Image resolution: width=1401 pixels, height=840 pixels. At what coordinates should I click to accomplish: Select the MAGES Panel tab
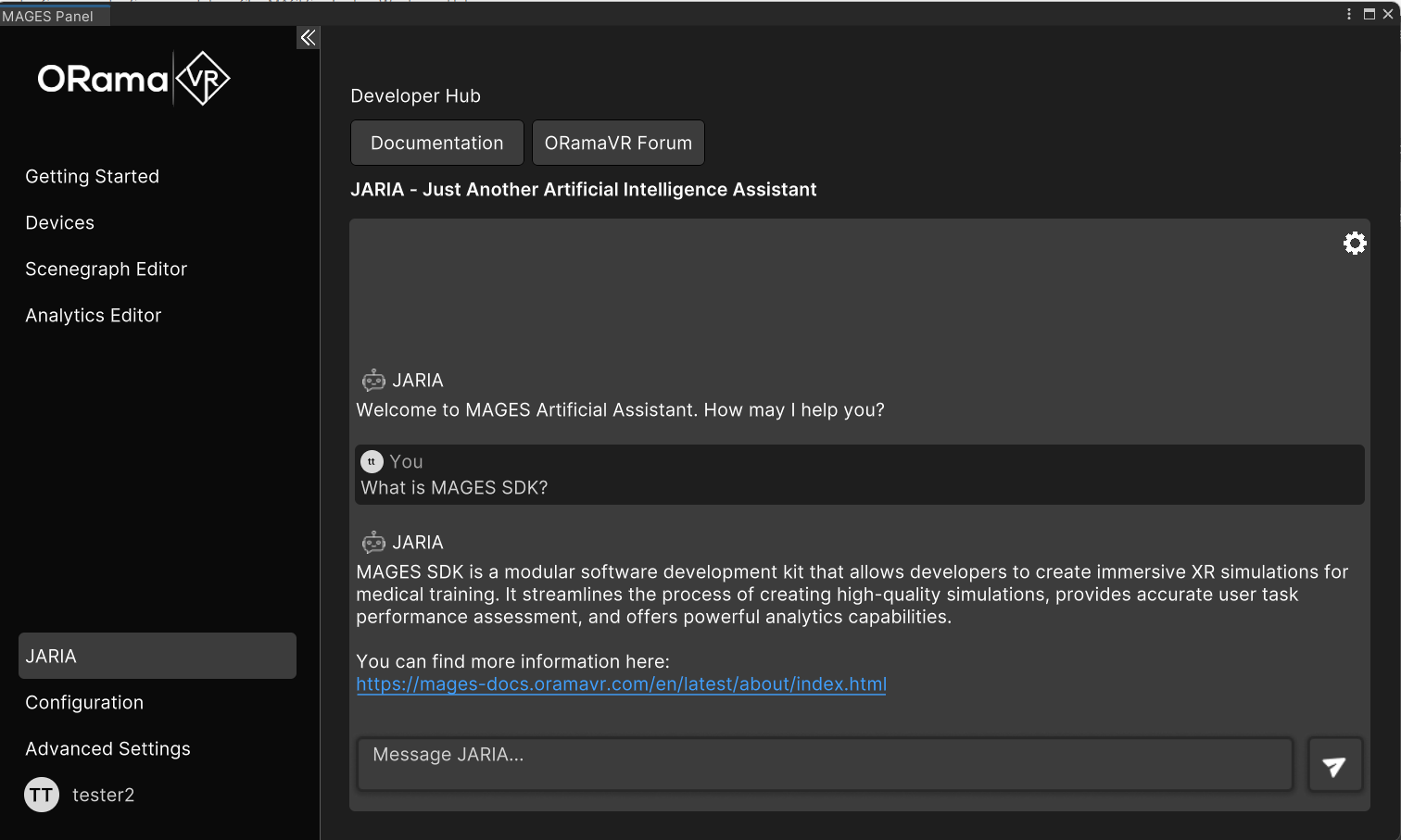coord(55,16)
